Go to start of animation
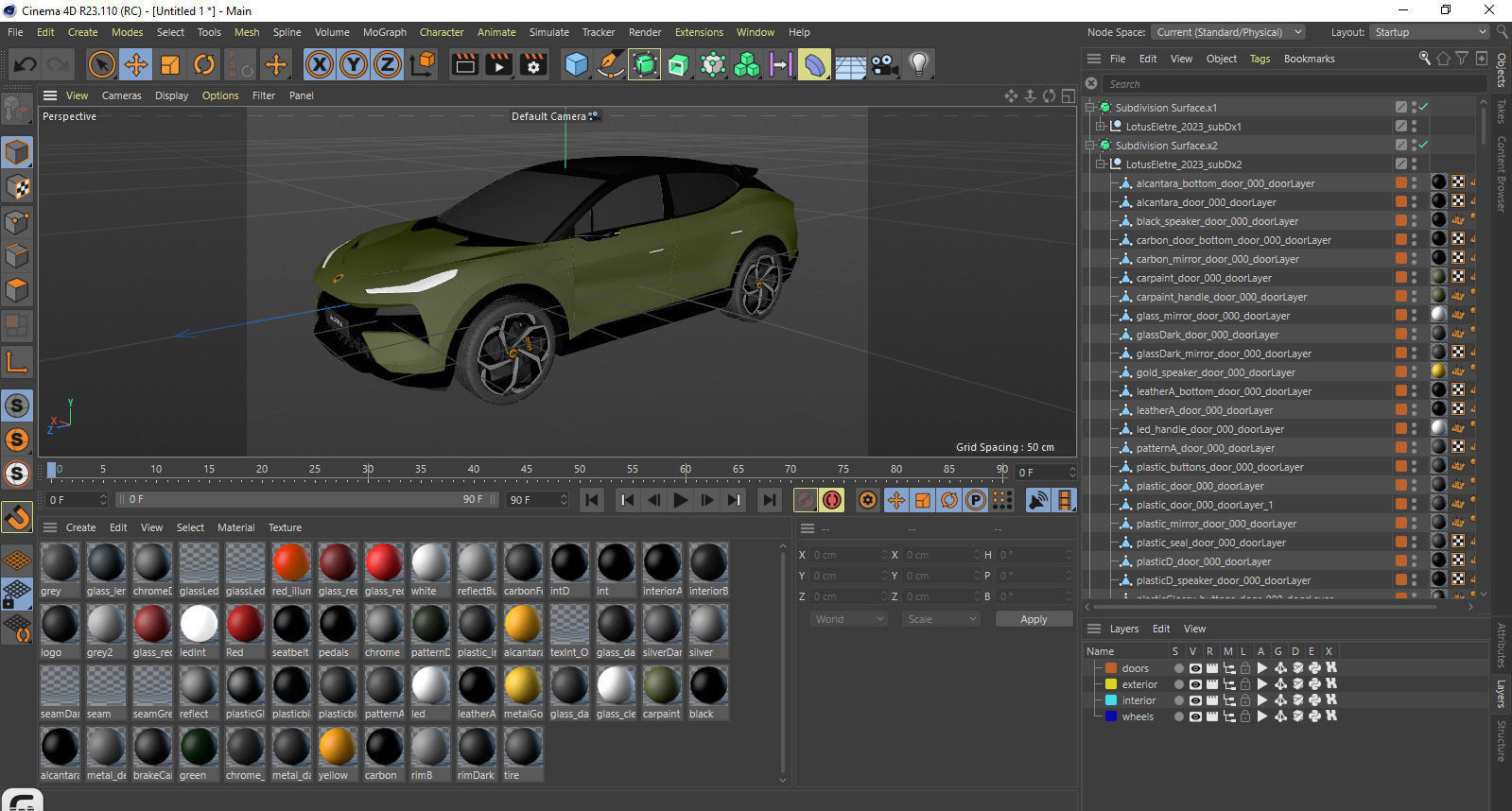Image resolution: width=1512 pixels, height=811 pixels. coord(592,500)
